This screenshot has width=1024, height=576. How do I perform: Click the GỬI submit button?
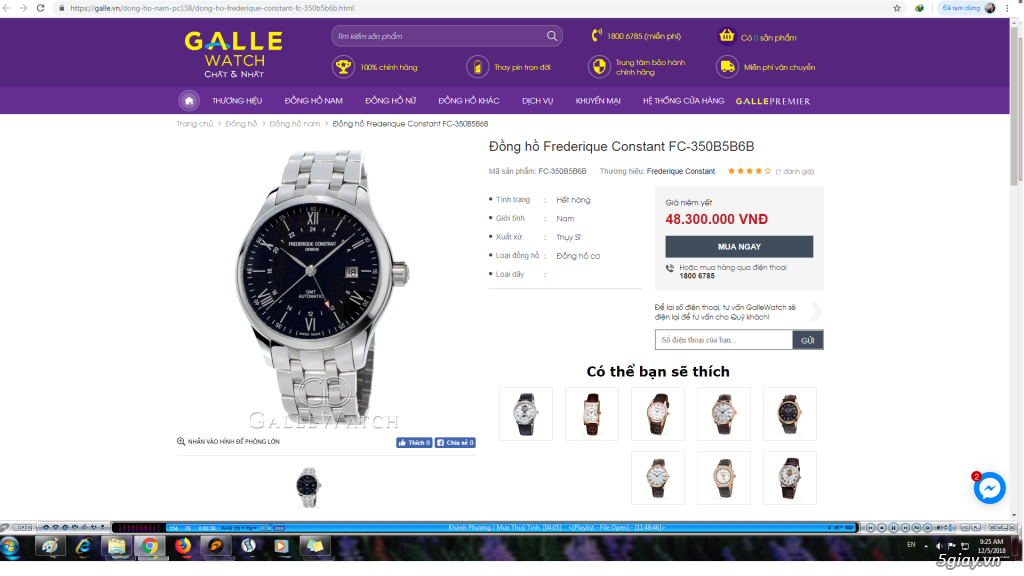(808, 340)
